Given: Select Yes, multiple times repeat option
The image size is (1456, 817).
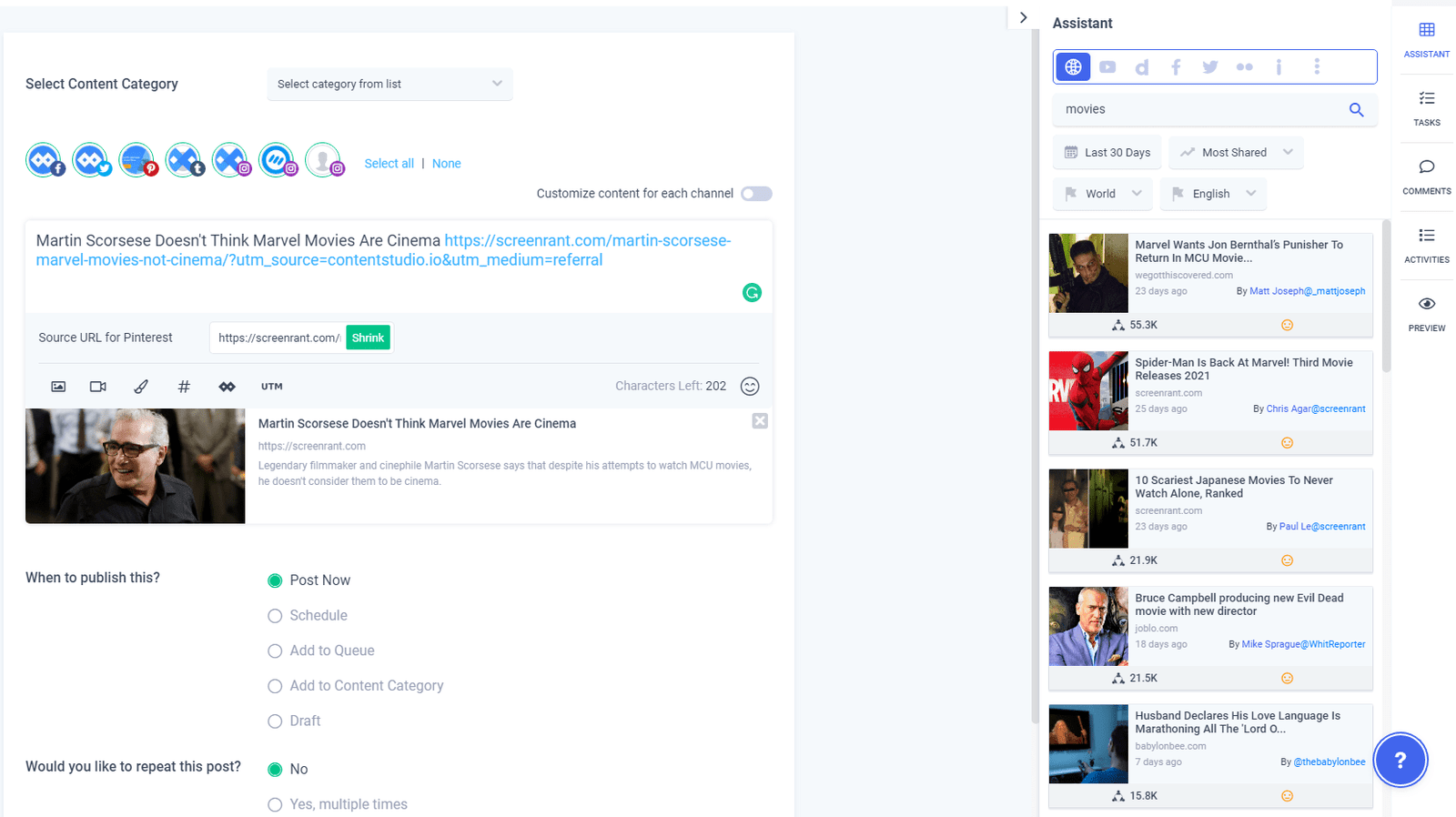Looking at the screenshot, I should click(x=275, y=804).
